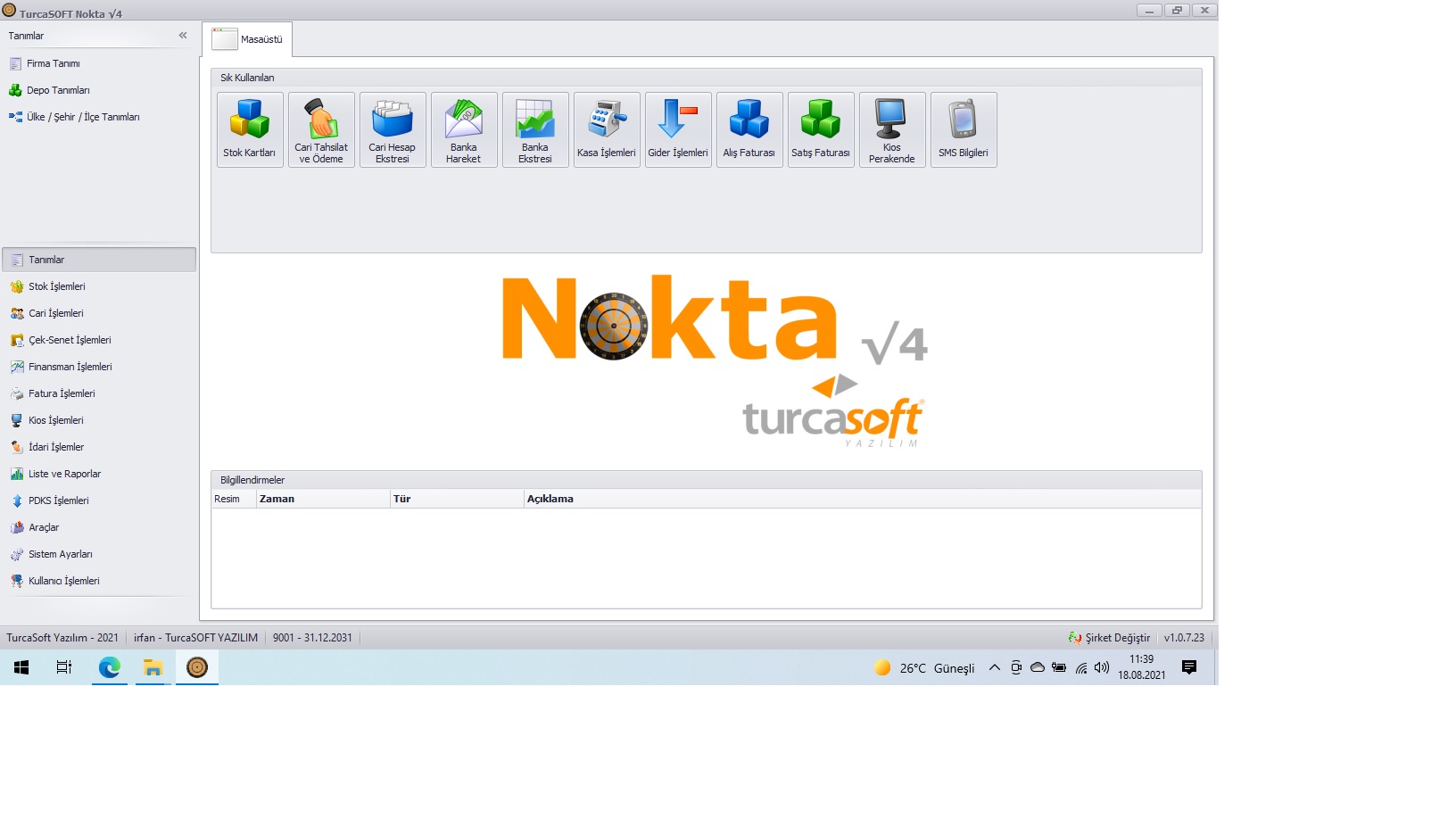
Task: Open Gider İşlemleri shortcut
Action: click(678, 129)
